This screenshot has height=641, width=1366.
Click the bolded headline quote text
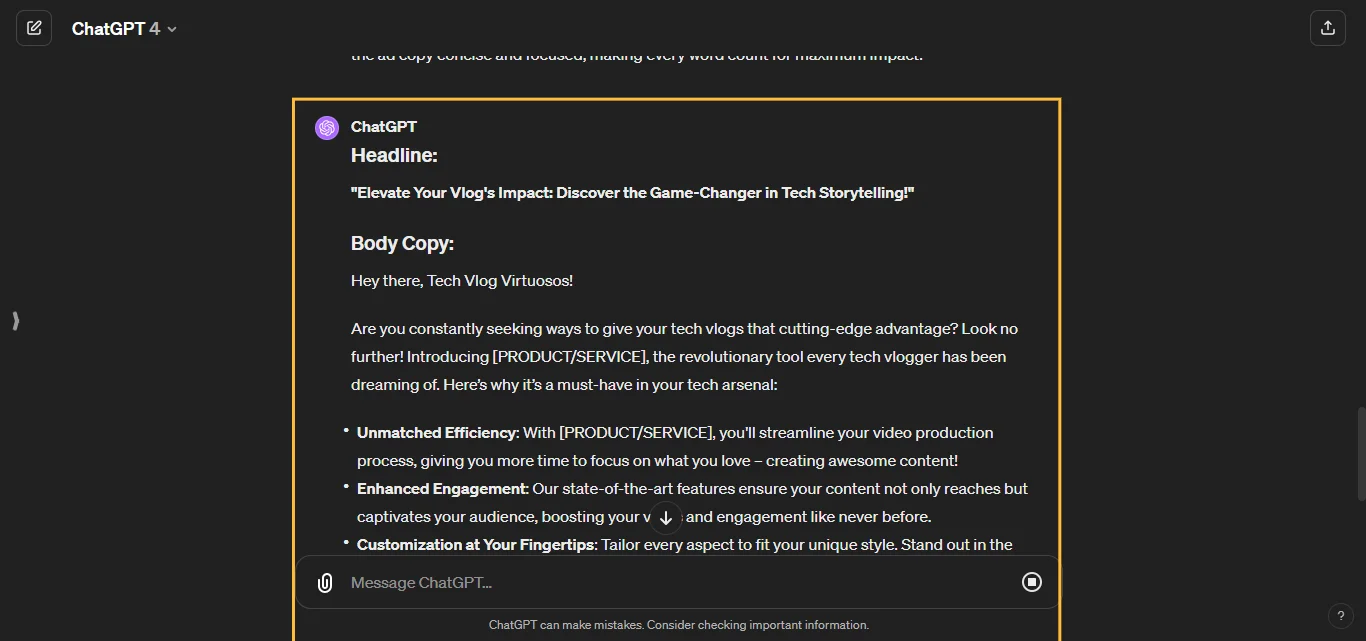[632, 192]
